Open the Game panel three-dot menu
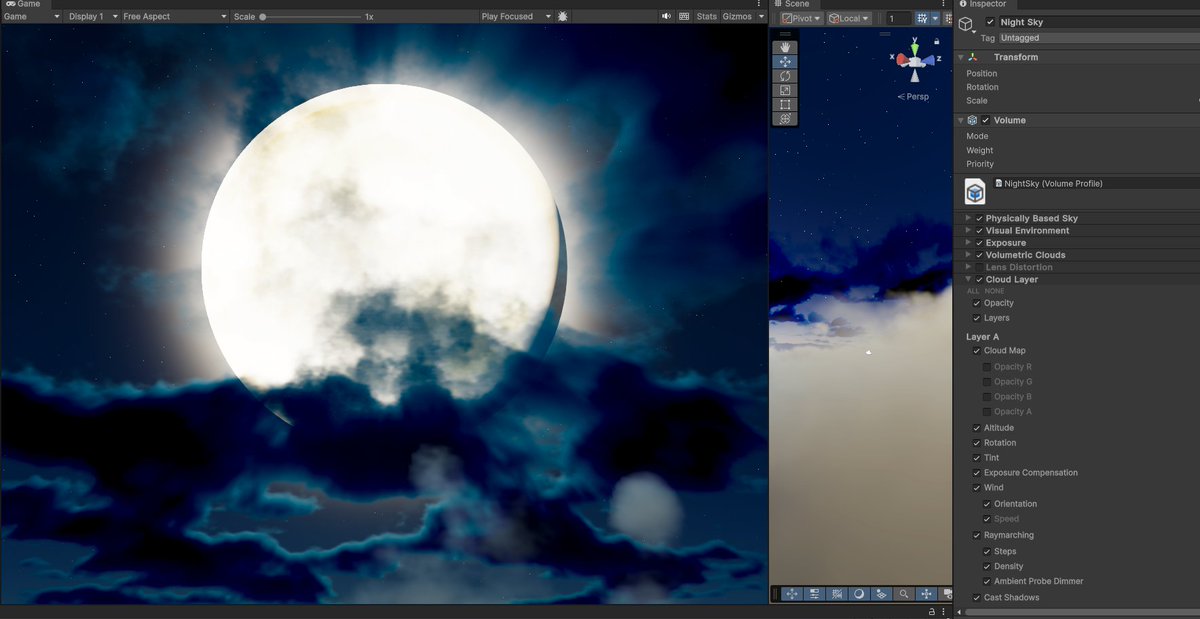The width and height of the screenshot is (1200, 619). click(760, 4)
